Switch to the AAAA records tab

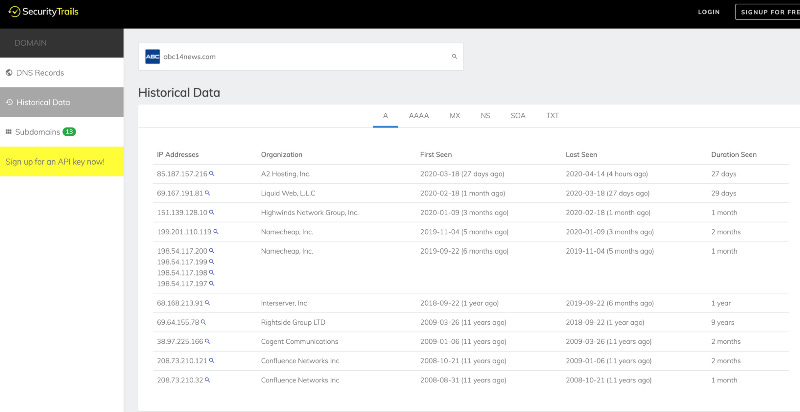419,116
